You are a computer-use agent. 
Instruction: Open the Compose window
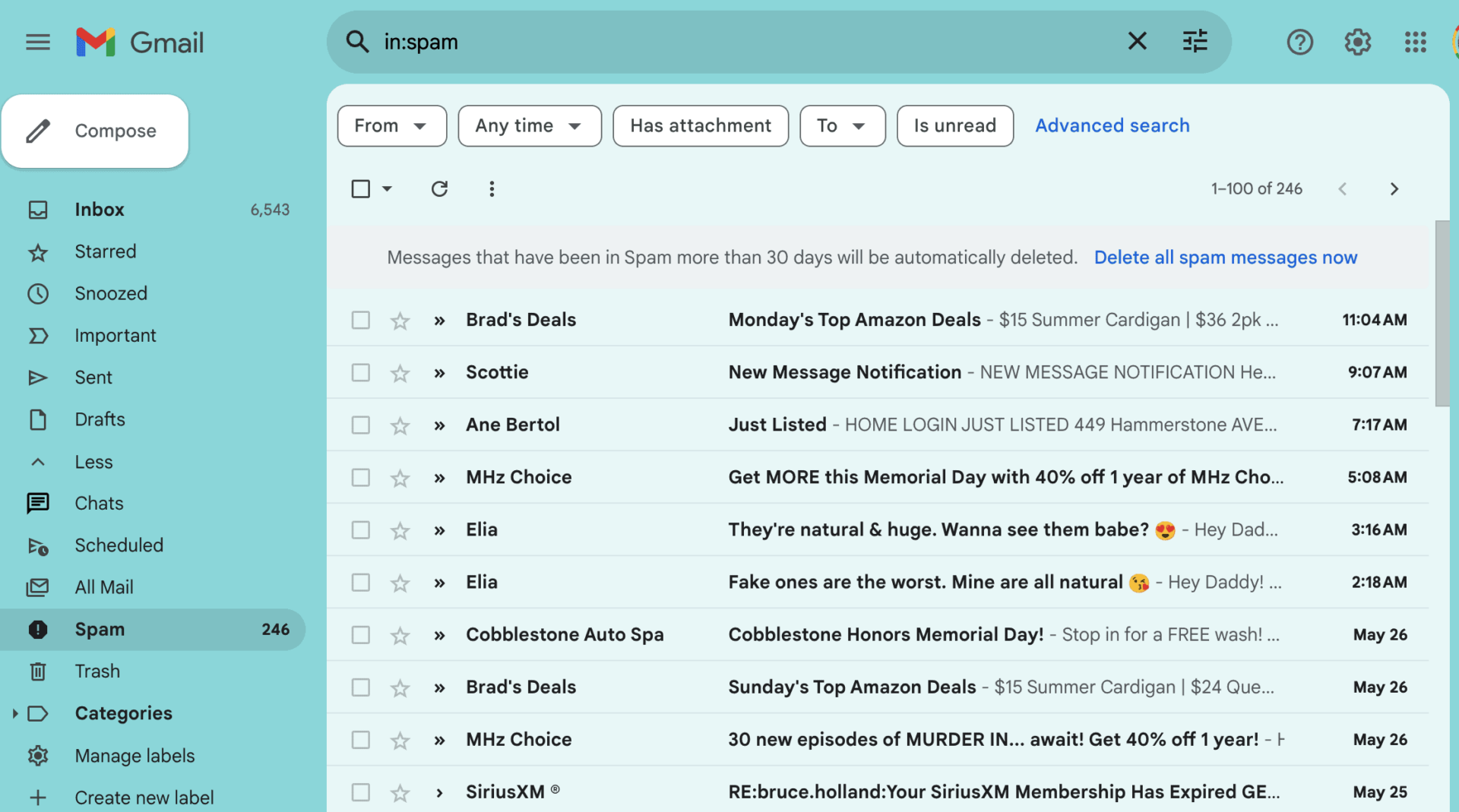pos(95,131)
